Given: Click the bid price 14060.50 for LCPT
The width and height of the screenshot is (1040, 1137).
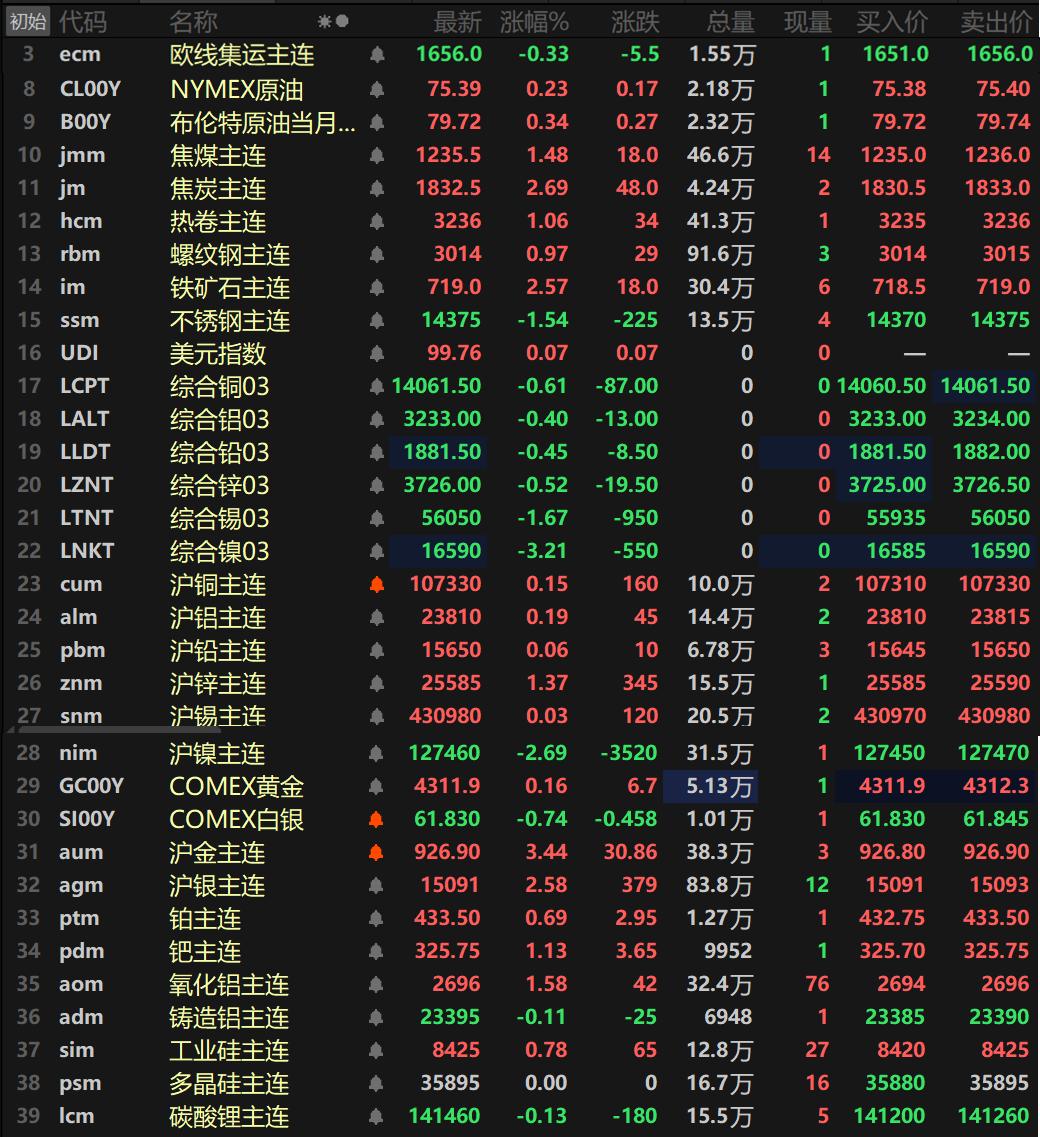Looking at the screenshot, I should click(881, 386).
